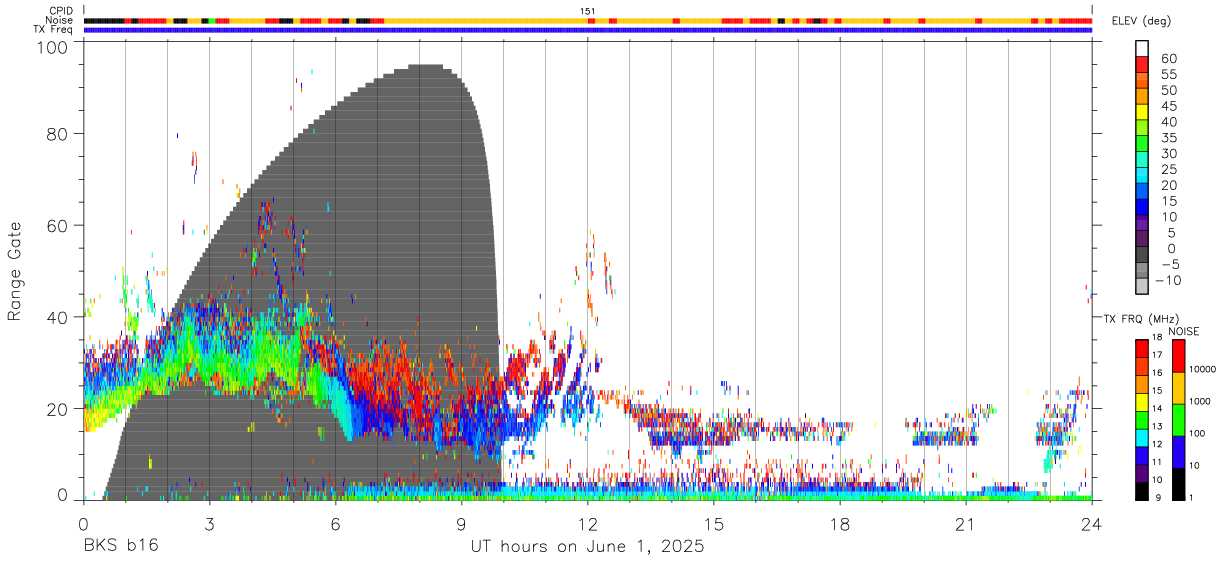Click the green 30-35 elevation swatch

(1141, 144)
